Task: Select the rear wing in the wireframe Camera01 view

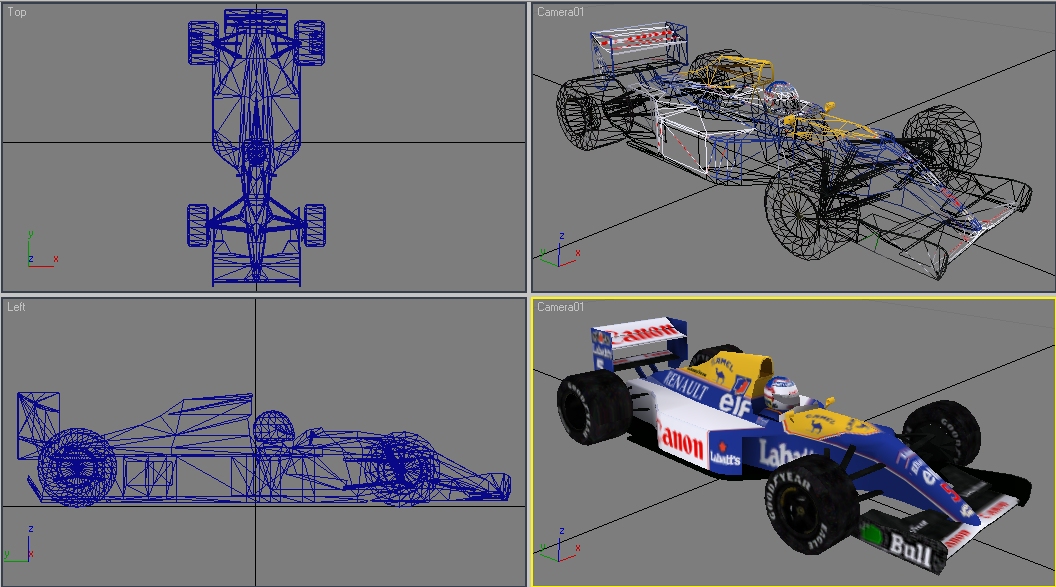Action: (638, 46)
